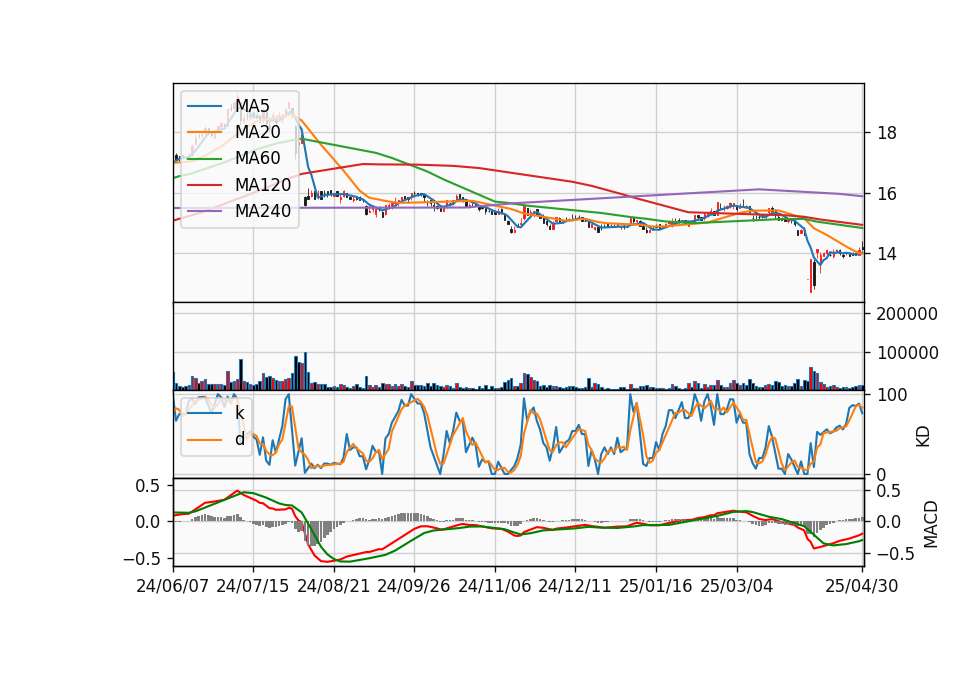Click the 25/04/30 date label
This screenshot has width=960, height=690.
[862, 586]
